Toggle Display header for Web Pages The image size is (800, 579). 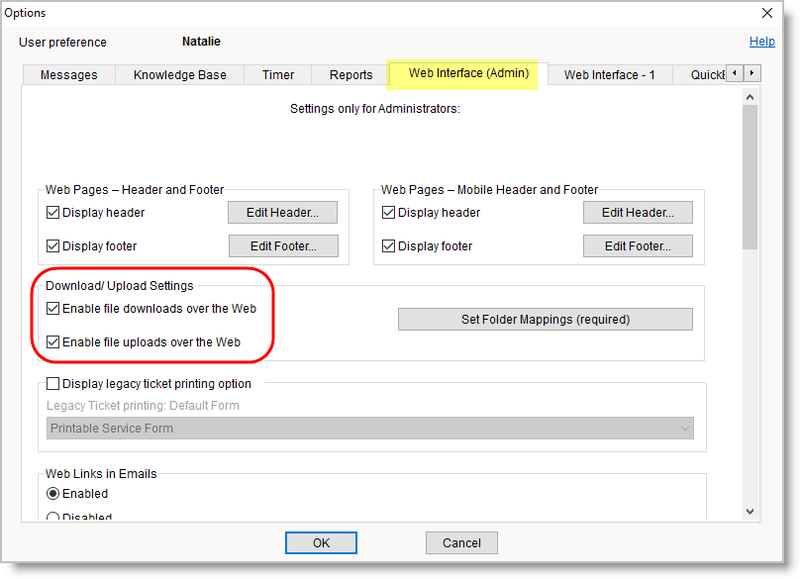(x=53, y=212)
